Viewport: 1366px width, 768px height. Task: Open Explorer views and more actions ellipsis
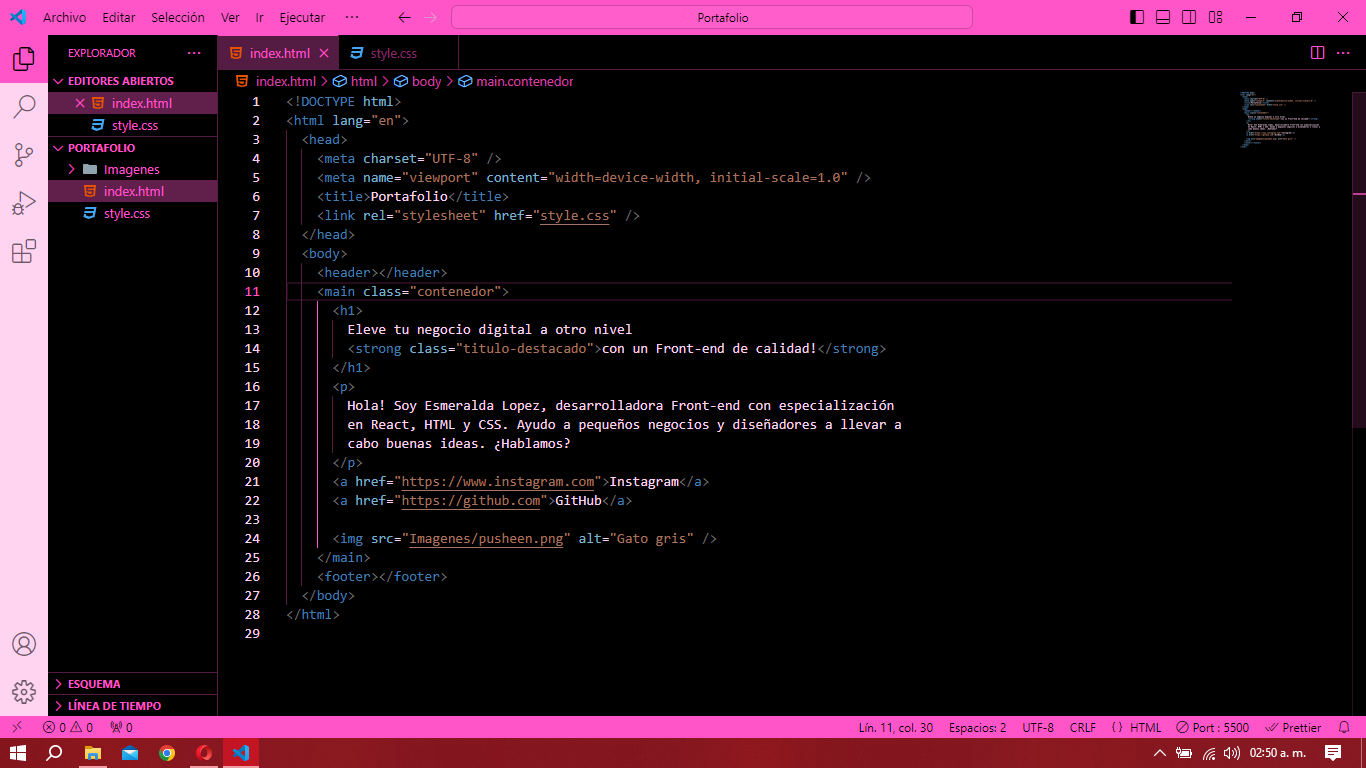tap(194, 53)
